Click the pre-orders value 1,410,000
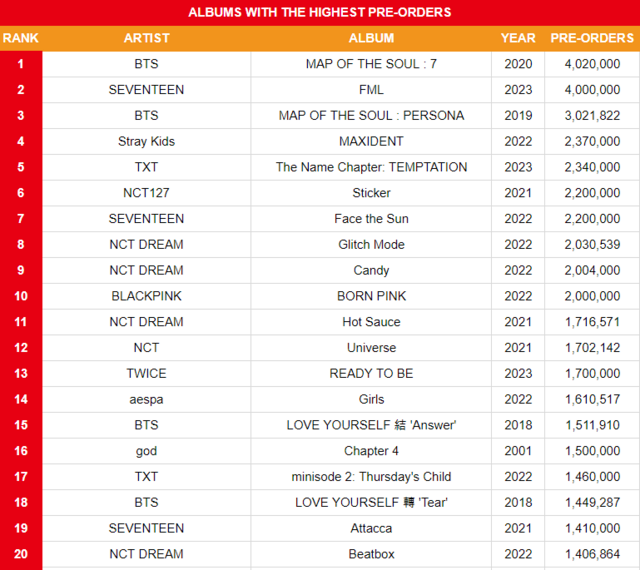This screenshot has width=640, height=570. point(592,528)
